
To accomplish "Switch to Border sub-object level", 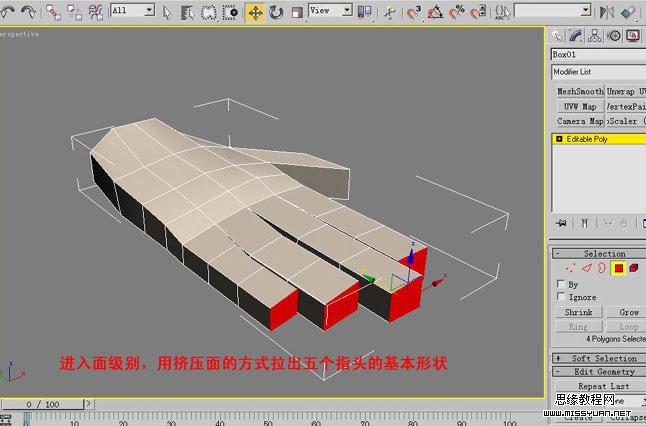I will pyautogui.click(x=602, y=269).
